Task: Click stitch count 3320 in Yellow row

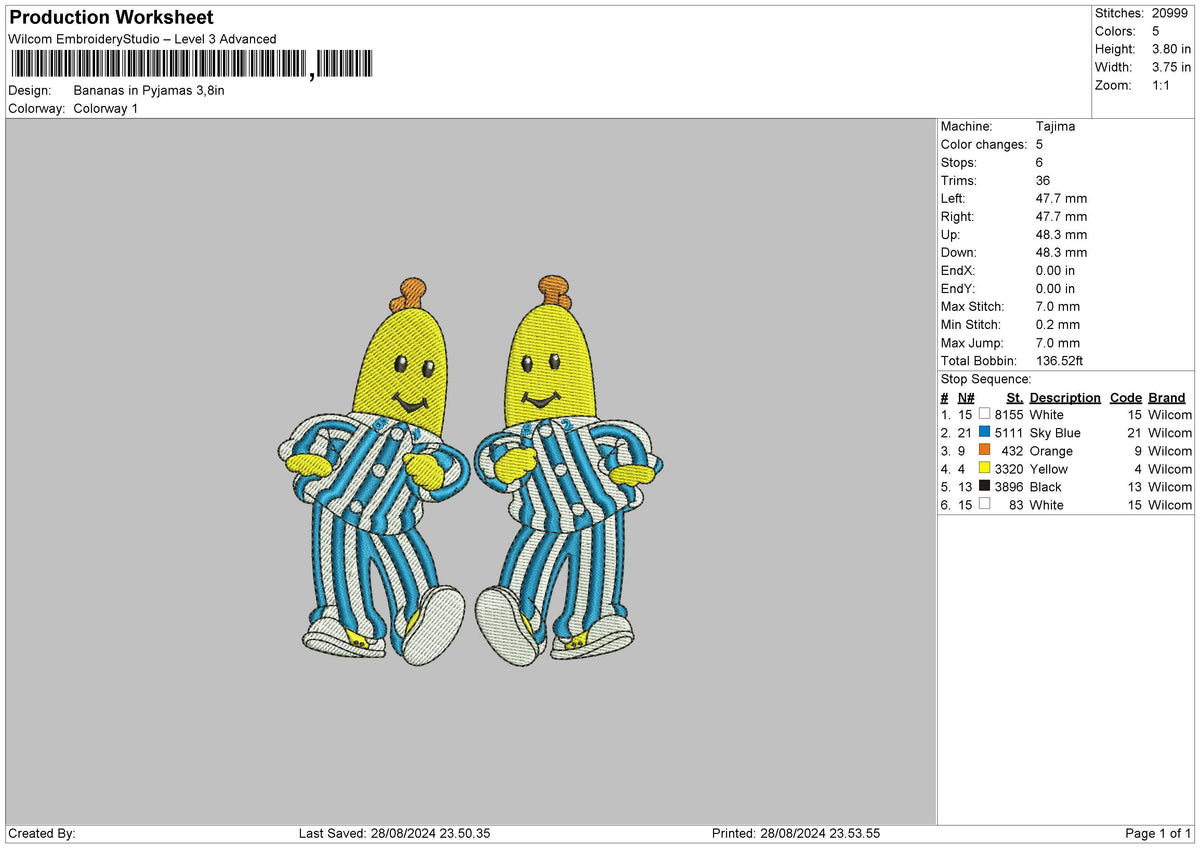Action: (x=1009, y=469)
